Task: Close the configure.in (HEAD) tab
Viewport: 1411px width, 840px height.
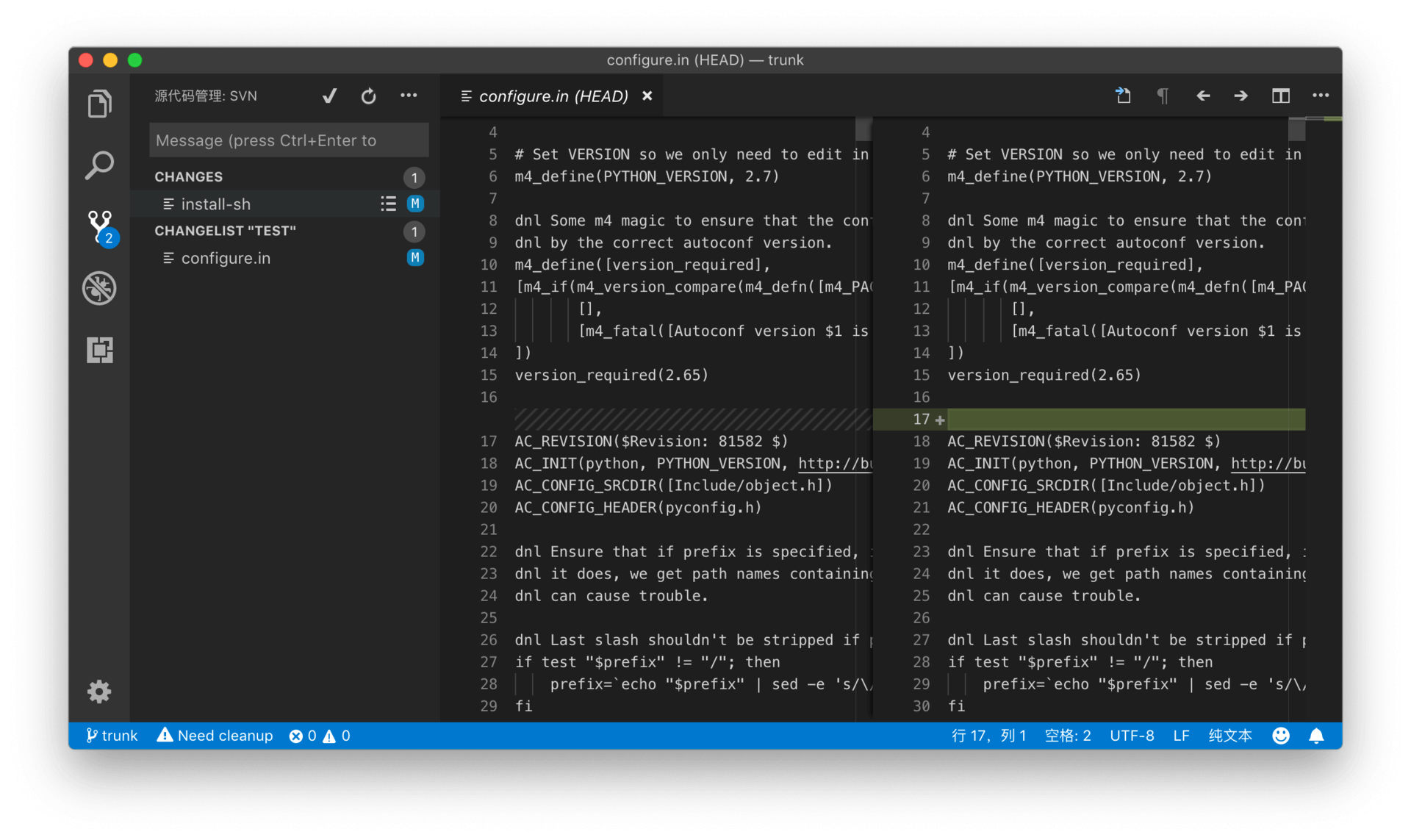Action: tap(647, 96)
